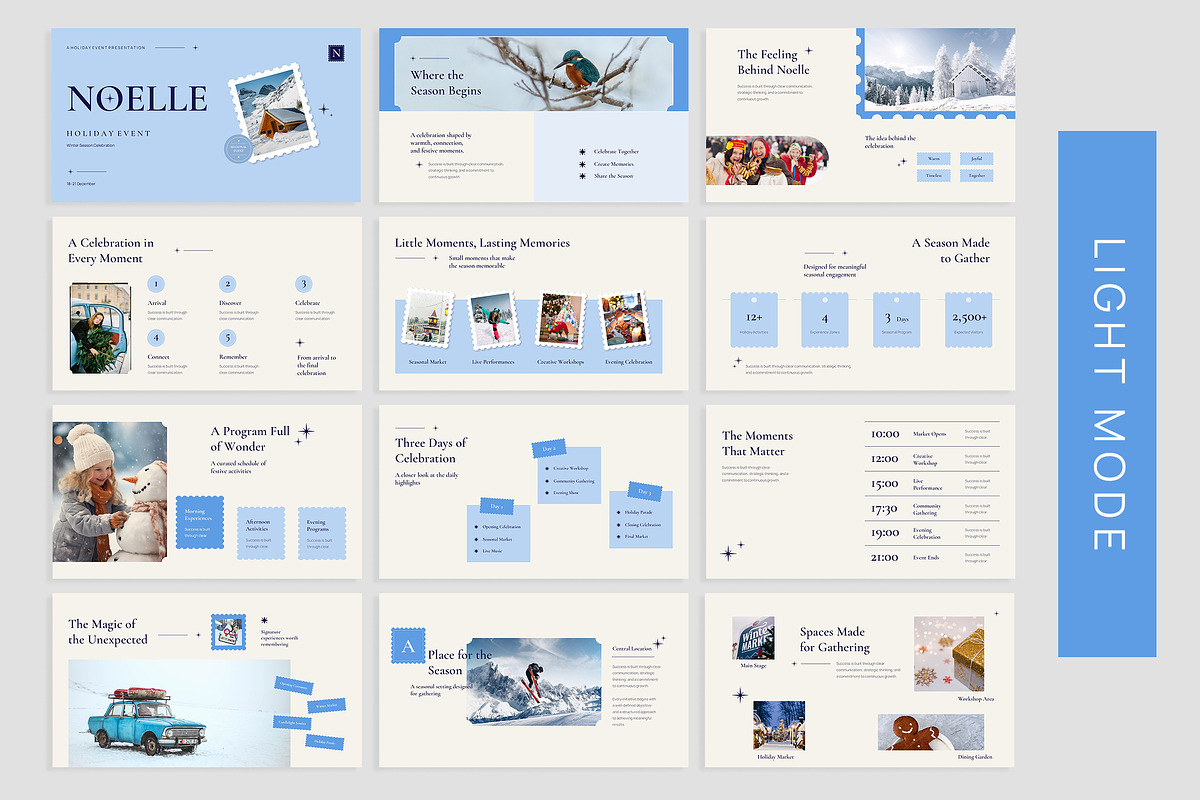Select the number 3 circle above Celebrate

pos(303,284)
